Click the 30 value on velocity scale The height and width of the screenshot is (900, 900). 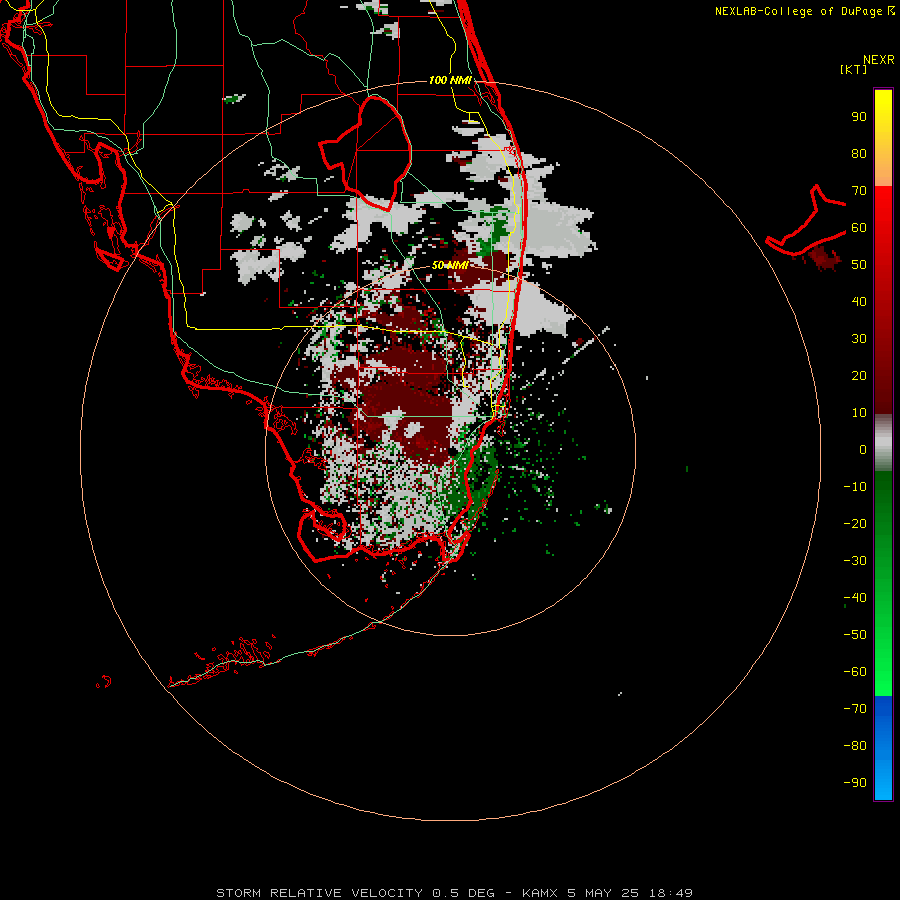point(859,339)
